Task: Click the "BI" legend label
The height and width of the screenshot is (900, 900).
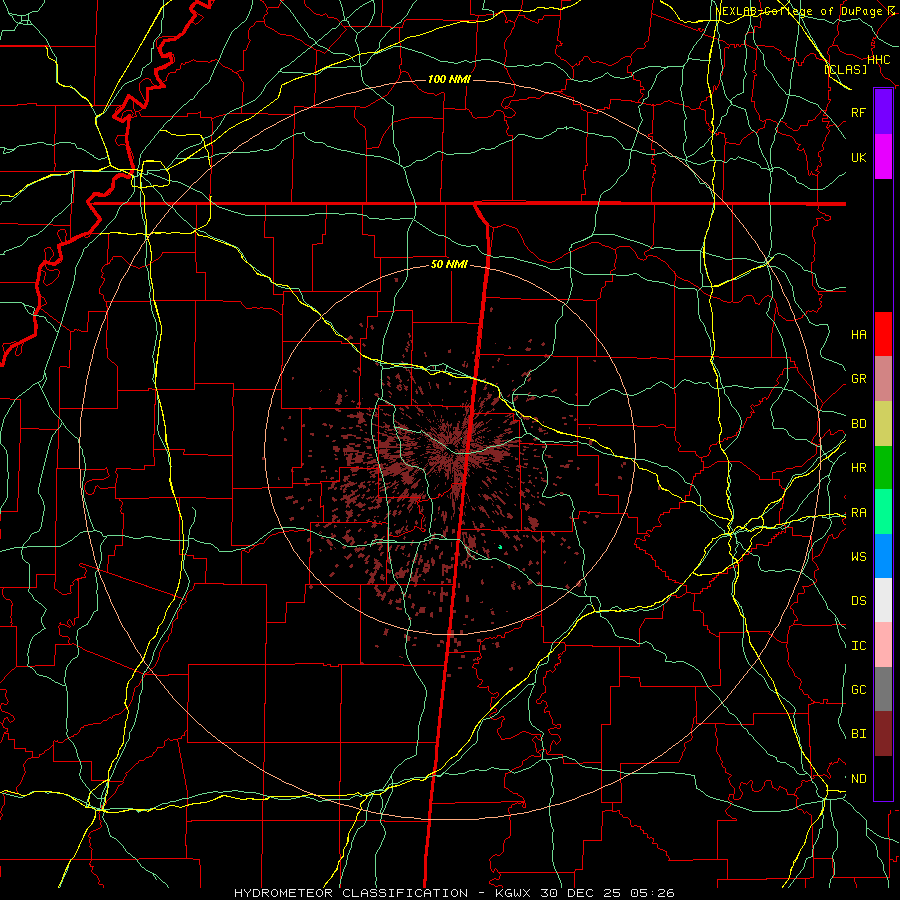Action: [858, 734]
